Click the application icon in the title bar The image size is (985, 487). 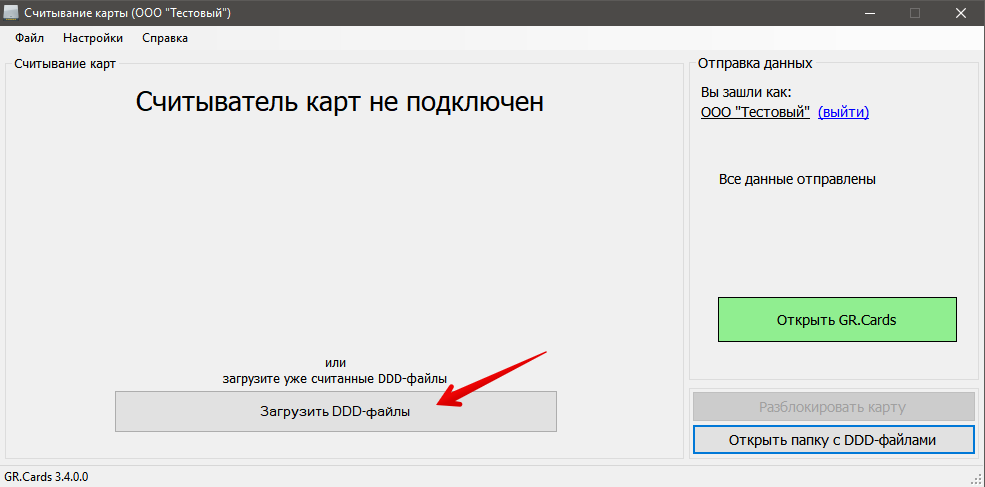click(x=12, y=12)
